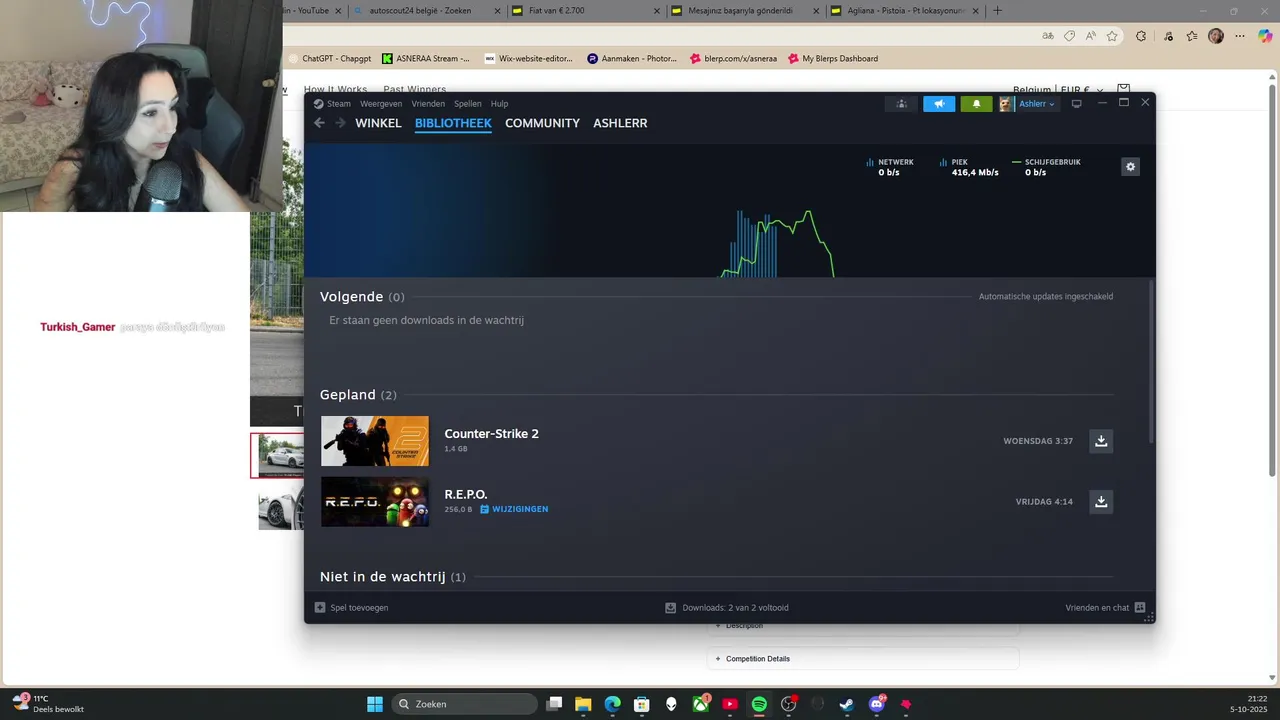Open R.E.P.O. game thumbnail
The image size is (1280, 720).
375,502
